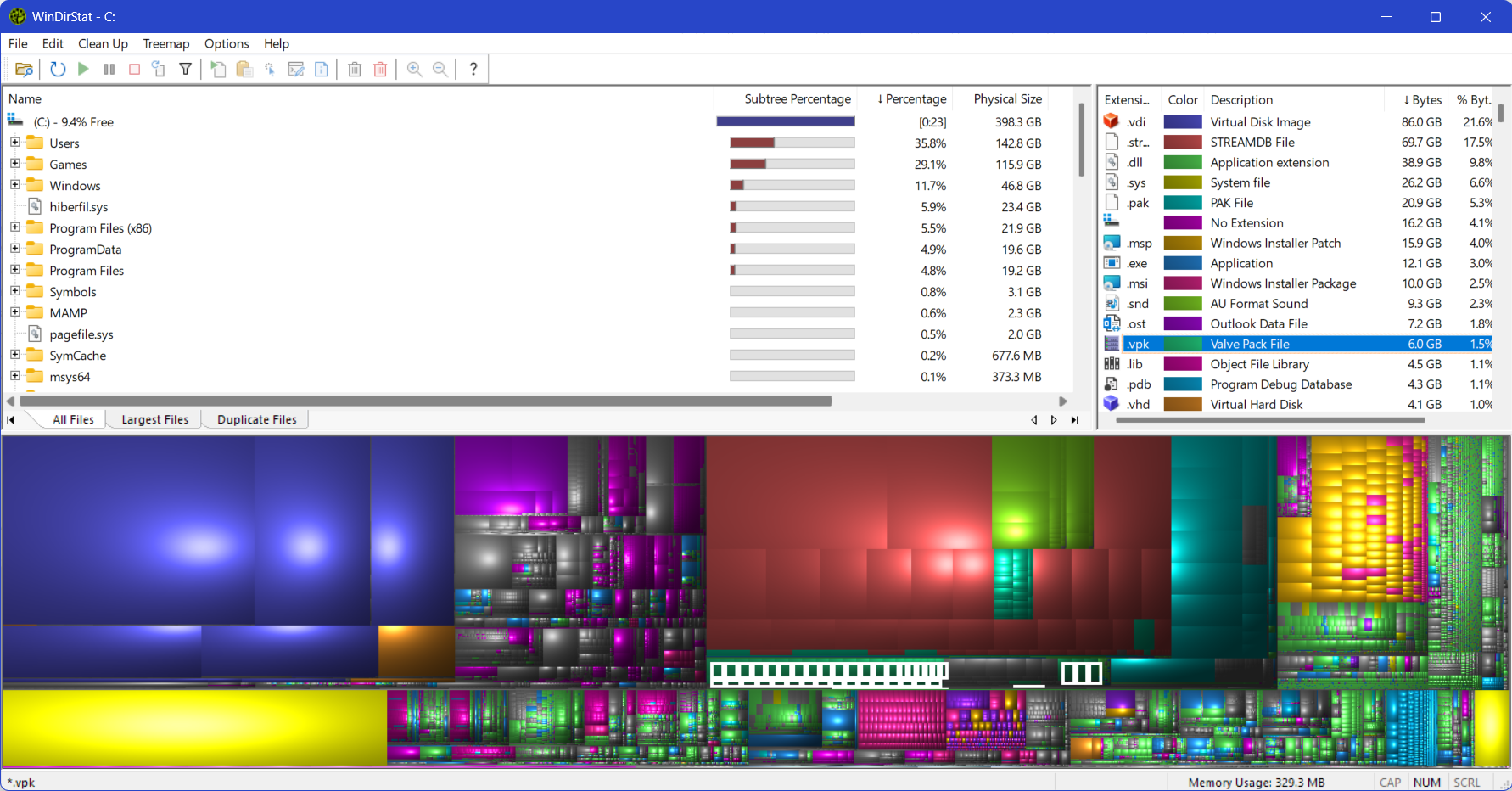Image resolution: width=1512 pixels, height=791 pixels.
Task: Click the Help question mark icon
Action: (473, 70)
